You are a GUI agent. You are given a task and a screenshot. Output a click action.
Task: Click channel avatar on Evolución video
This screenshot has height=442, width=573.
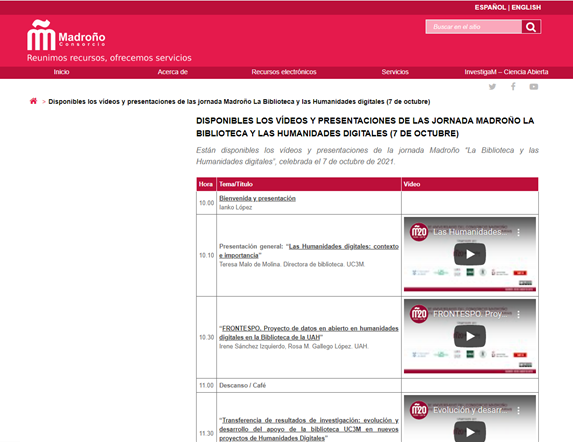(419, 410)
